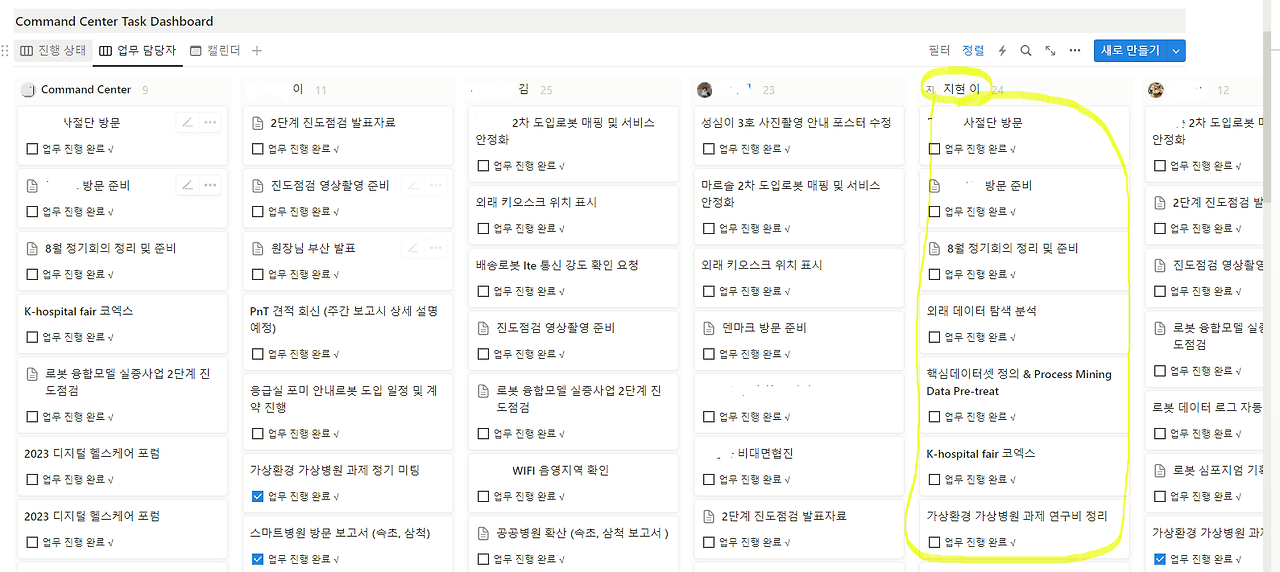This screenshot has height=572, width=1280.
Task: Open the 배송로봇 lte 통신 강도 확인 요청 card
Action: pos(572,277)
